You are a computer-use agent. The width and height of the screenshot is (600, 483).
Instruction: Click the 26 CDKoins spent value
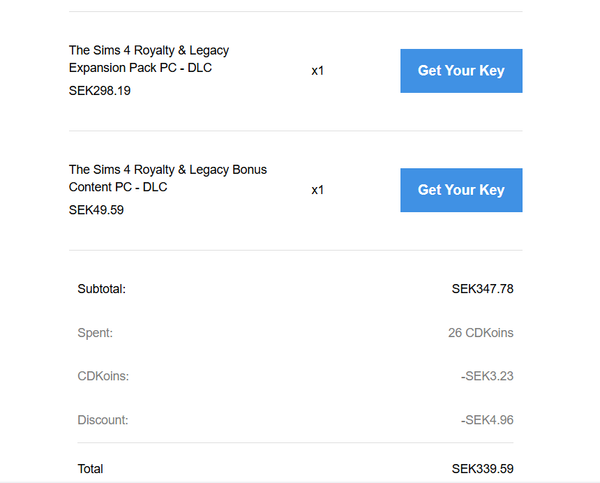click(x=480, y=332)
